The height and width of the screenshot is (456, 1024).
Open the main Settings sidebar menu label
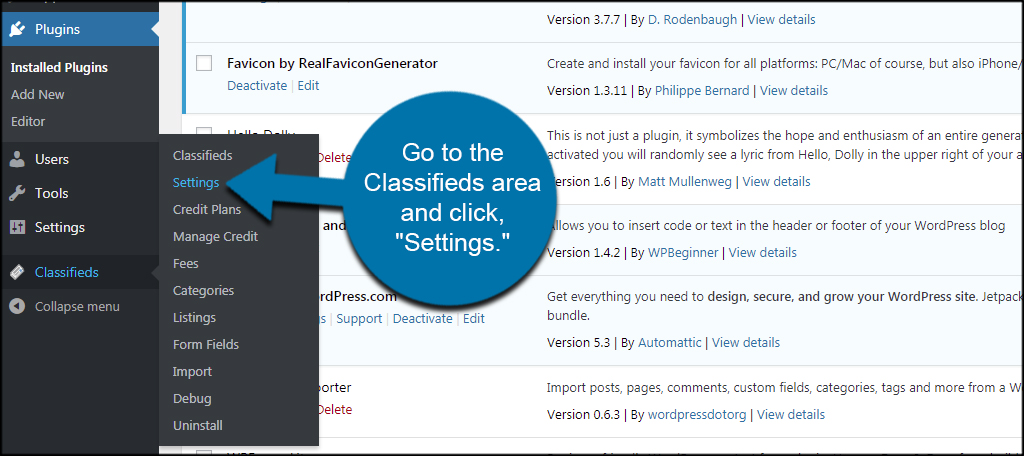(x=60, y=227)
